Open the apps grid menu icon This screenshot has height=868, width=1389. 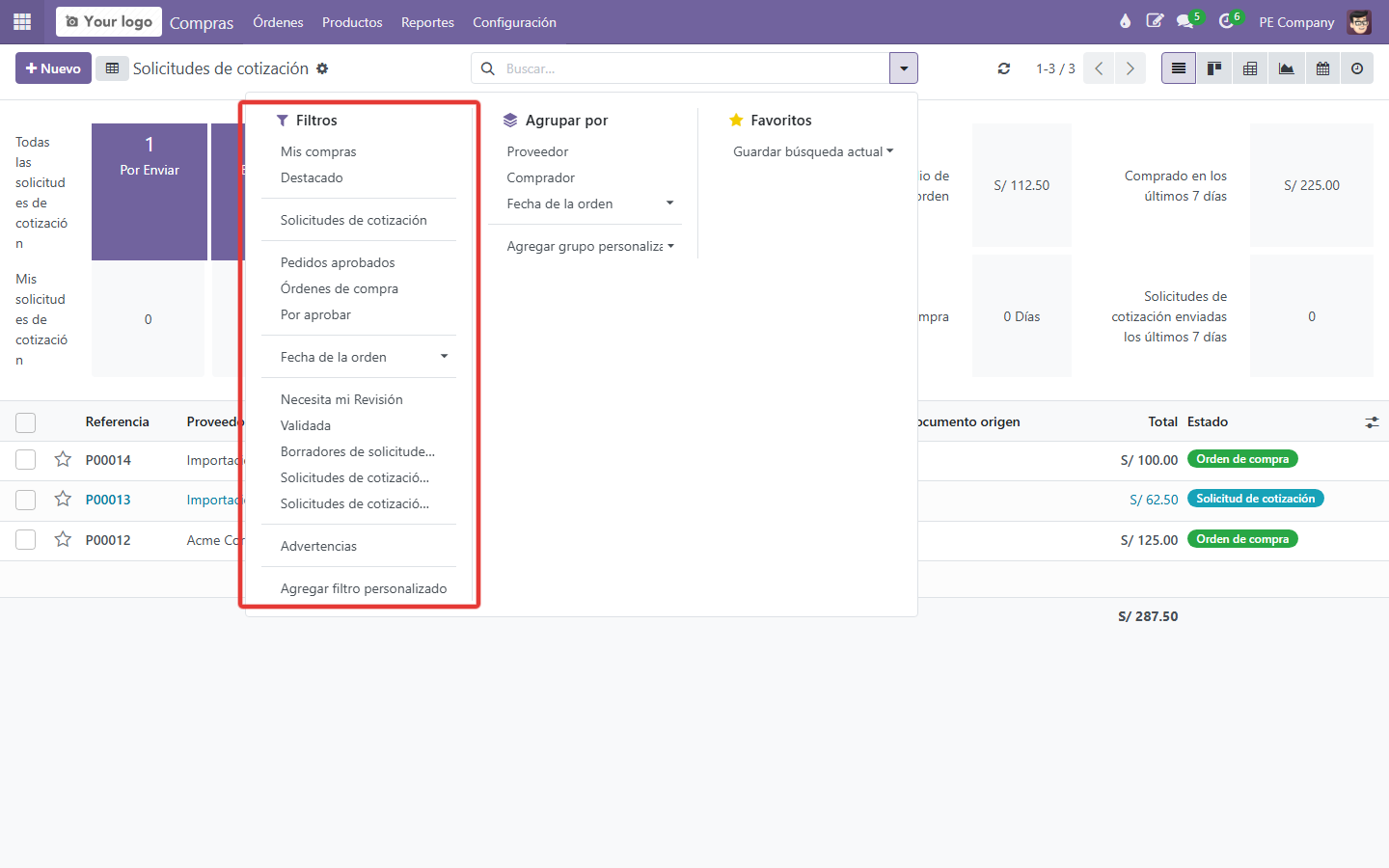point(22,21)
